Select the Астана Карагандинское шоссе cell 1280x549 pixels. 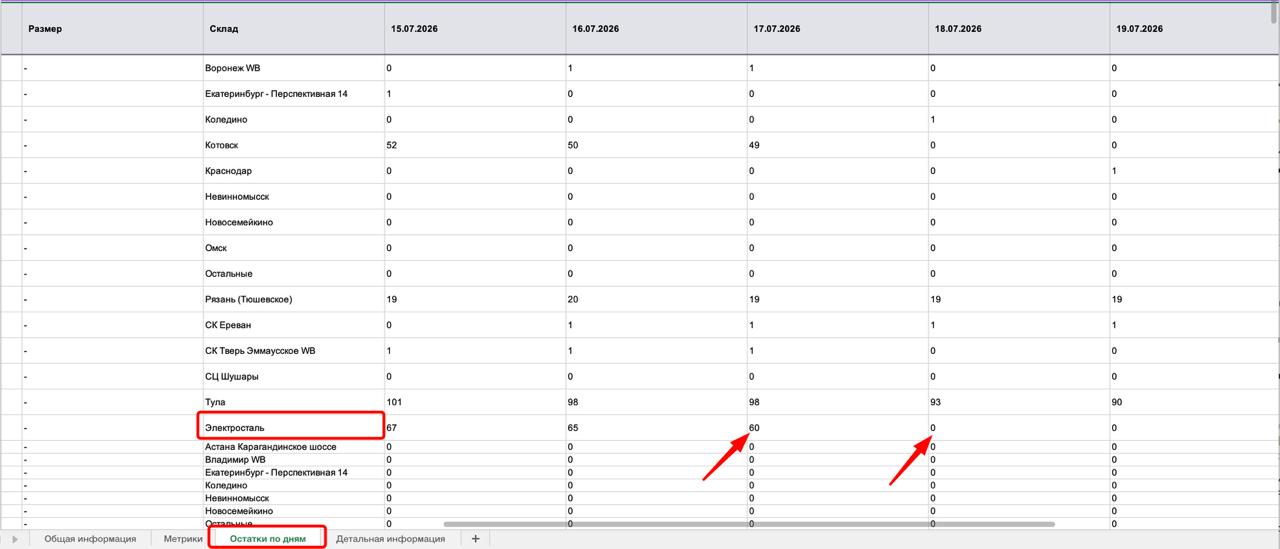(x=294, y=447)
